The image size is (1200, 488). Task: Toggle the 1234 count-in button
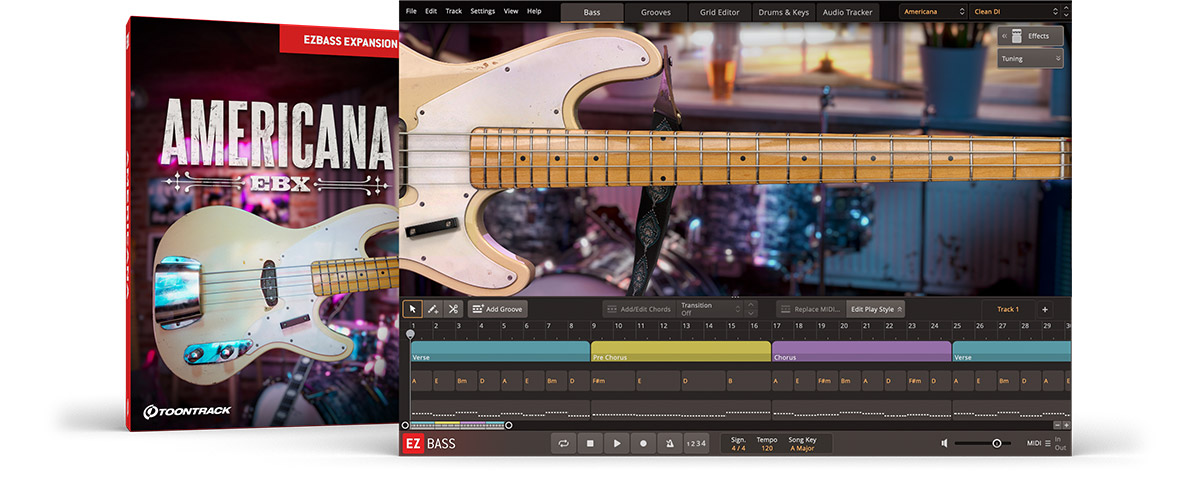[696, 443]
